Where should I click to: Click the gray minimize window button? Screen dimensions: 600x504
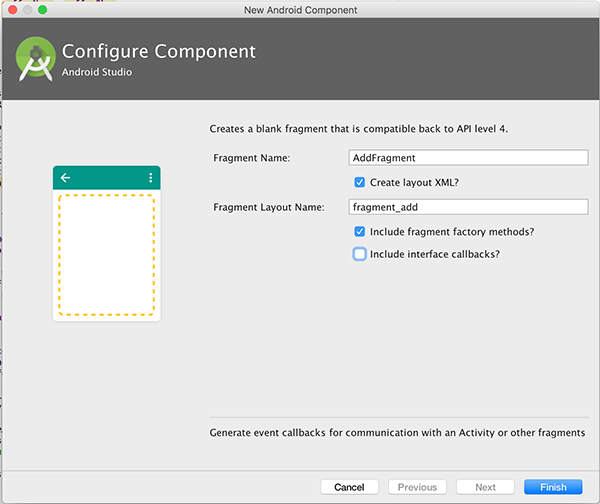point(28,10)
